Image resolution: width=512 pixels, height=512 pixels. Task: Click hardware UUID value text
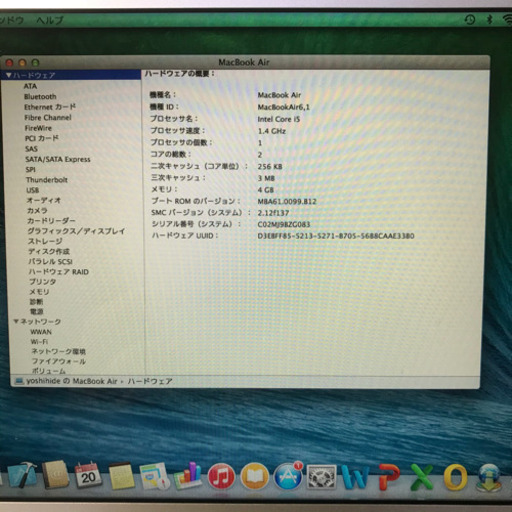(x=336, y=236)
